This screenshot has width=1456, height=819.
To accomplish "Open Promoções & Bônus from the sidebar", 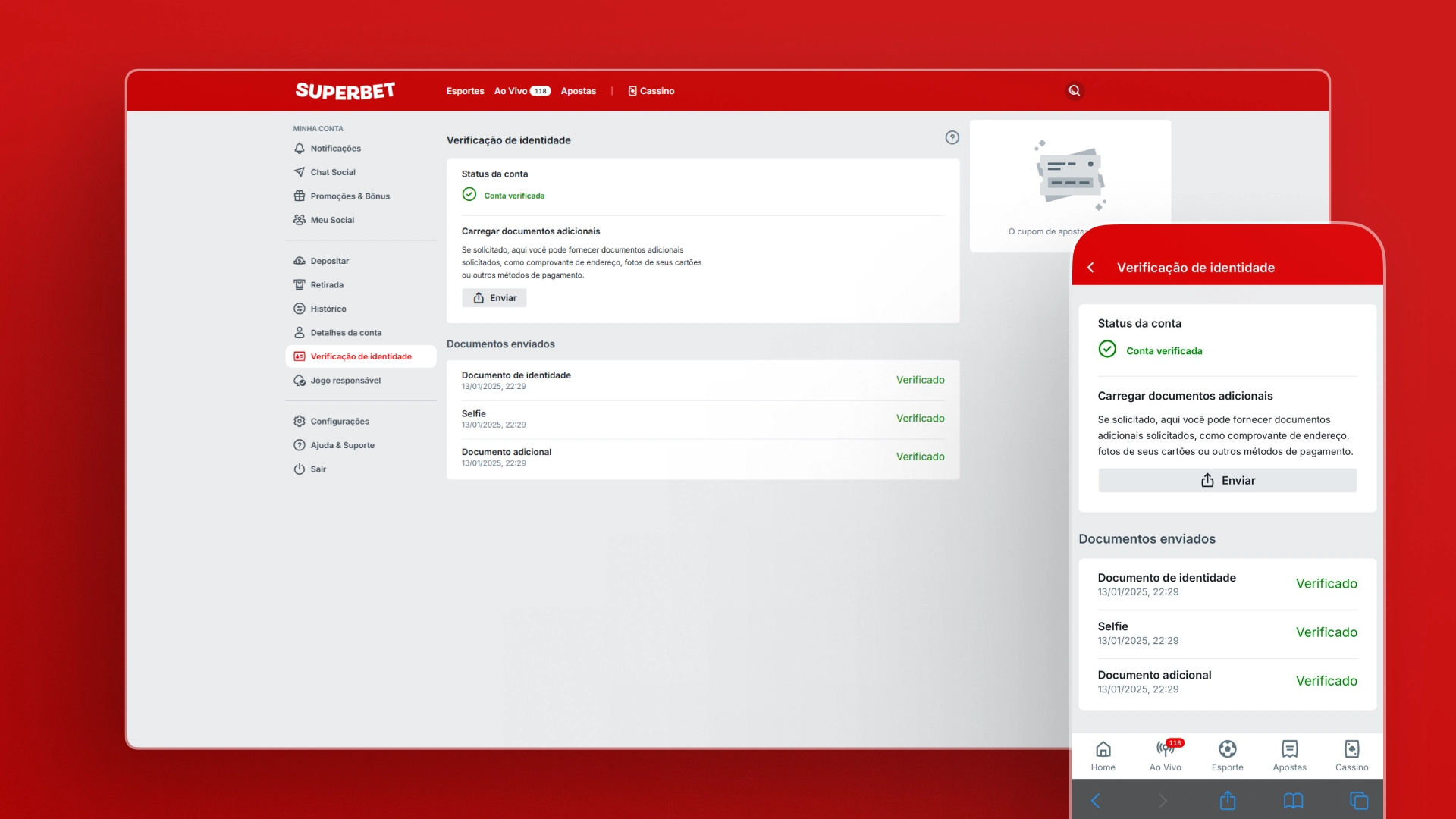I will pos(350,196).
